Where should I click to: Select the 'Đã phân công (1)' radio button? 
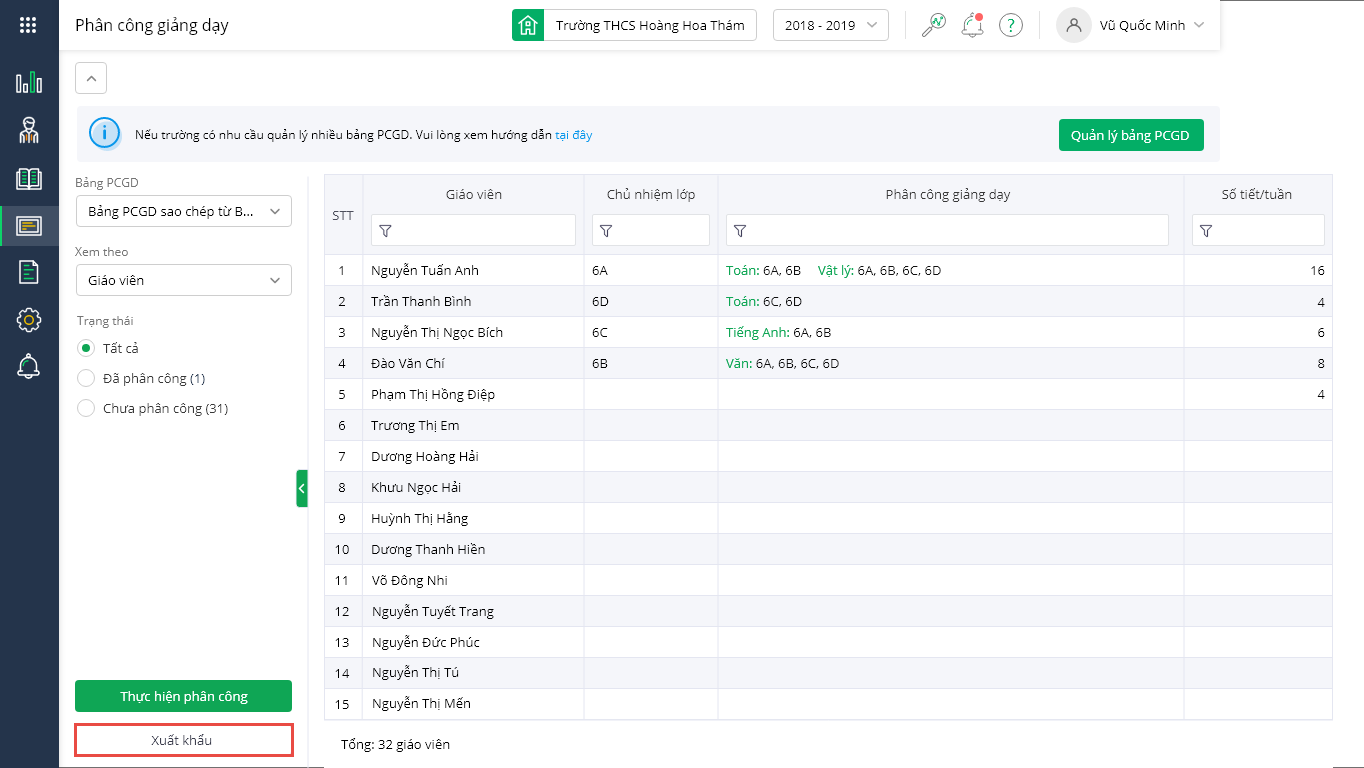(86, 378)
